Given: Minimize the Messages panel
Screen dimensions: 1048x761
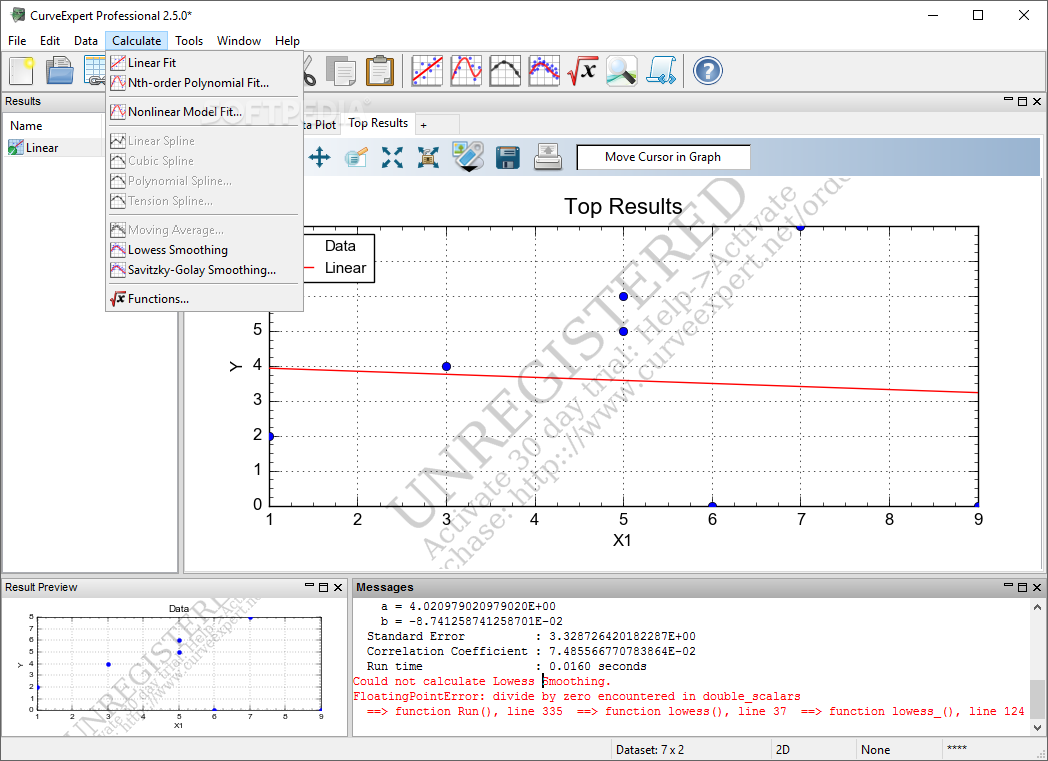Looking at the screenshot, I should pos(1008,586).
